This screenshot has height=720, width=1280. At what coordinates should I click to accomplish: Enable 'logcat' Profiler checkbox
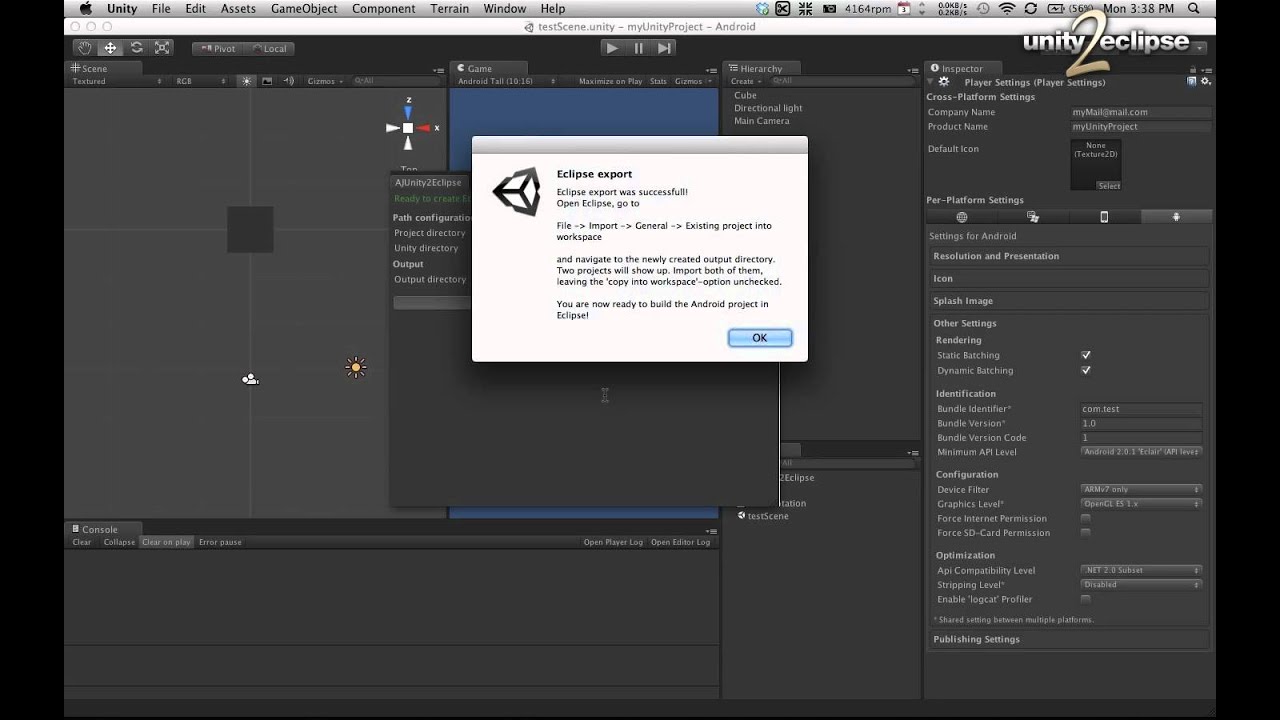(1086, 599)
